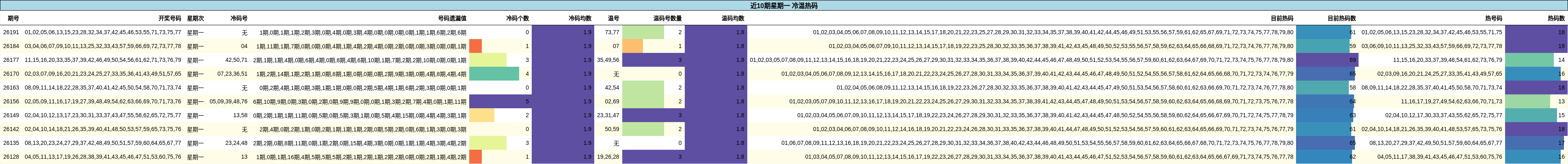Click current hot count cell showing 62
The image size is (1568, 164).
1327,157
